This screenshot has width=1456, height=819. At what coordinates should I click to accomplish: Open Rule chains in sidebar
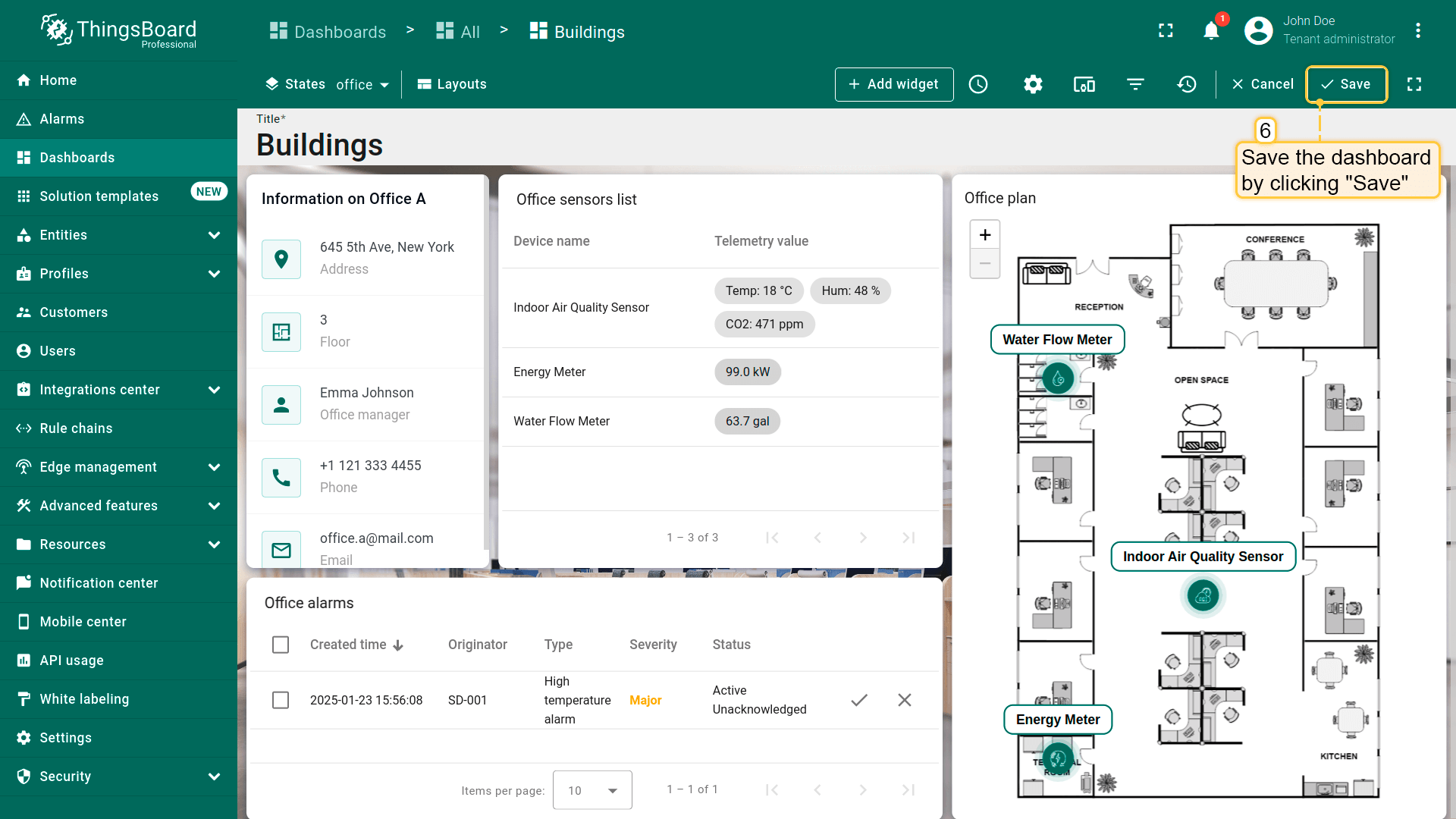76,428
